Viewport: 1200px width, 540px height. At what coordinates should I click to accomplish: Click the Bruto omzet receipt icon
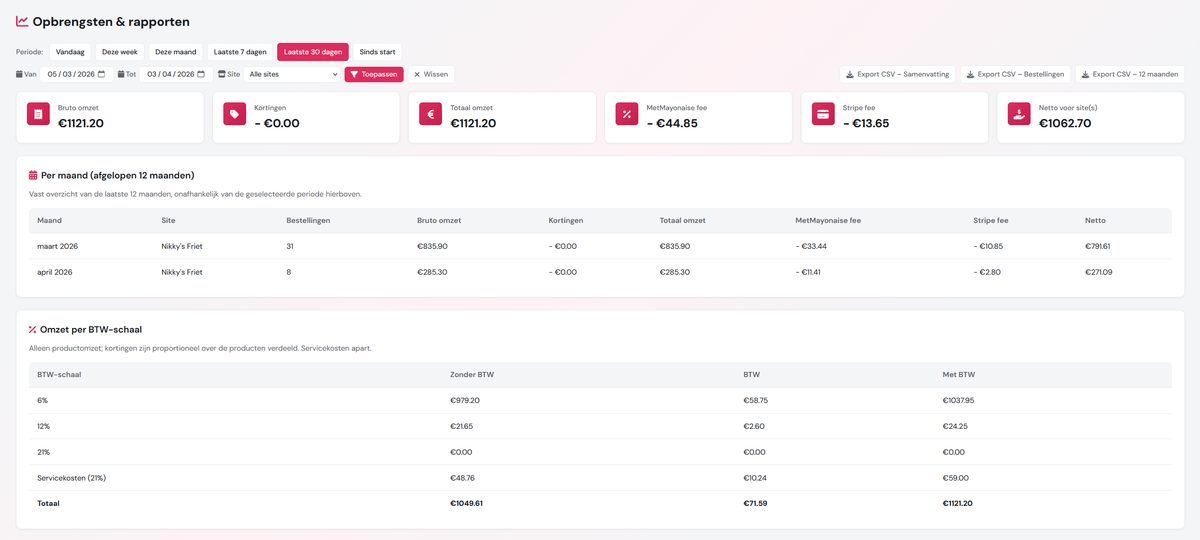click(x=38, y=115)
